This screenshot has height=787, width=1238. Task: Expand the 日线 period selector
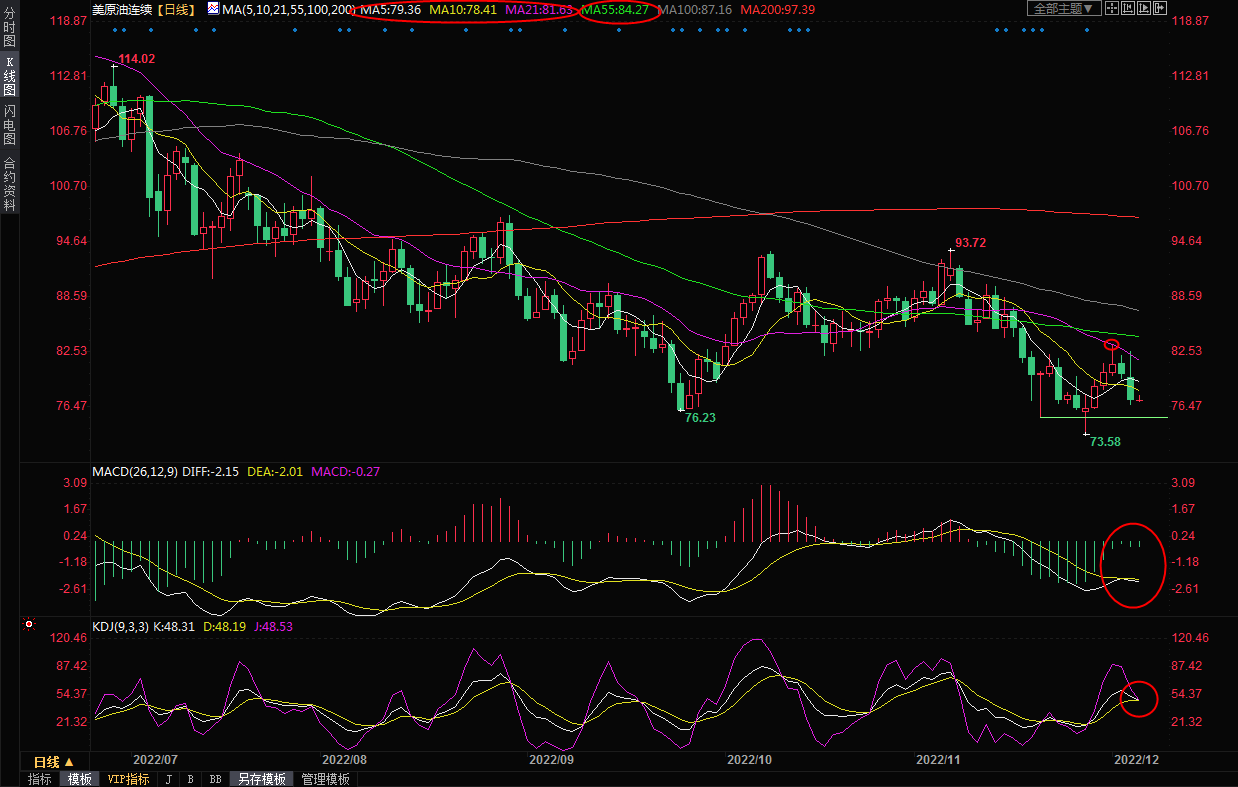tap(54, 762)
